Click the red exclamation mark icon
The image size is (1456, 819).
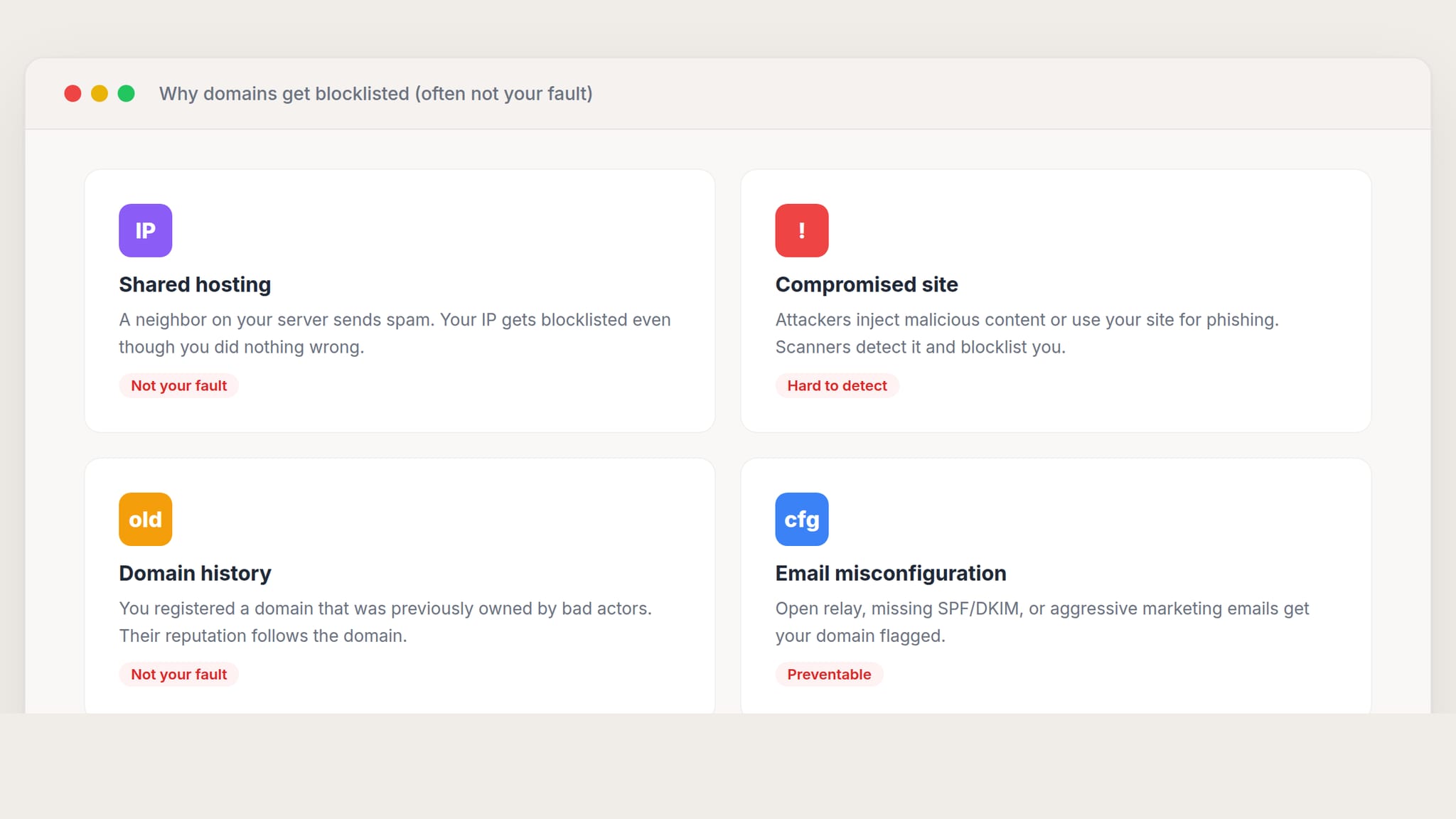pyautogui.click(x=801, y=230)
